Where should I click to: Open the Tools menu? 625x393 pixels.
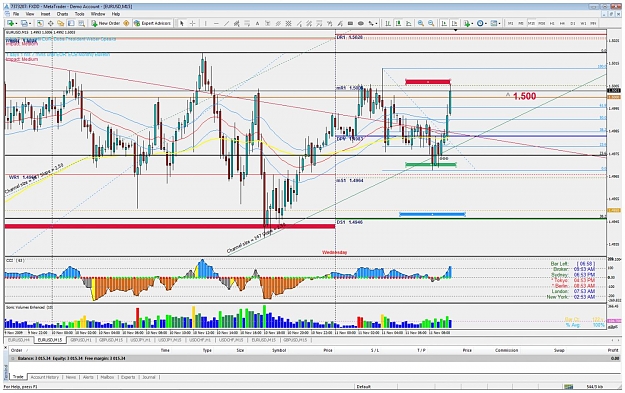coord(80,14)
